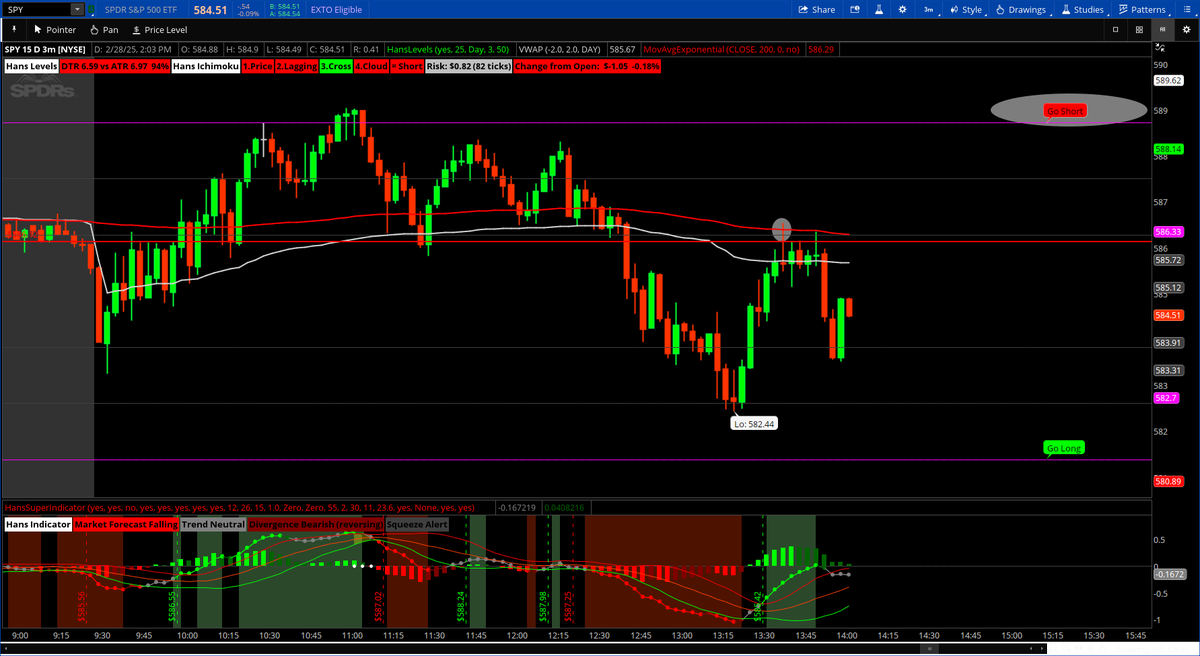Image resolution: width=1200 pixels, height=656 pixels.
Task: Select the Pan tool
Action: coord(104,30)
